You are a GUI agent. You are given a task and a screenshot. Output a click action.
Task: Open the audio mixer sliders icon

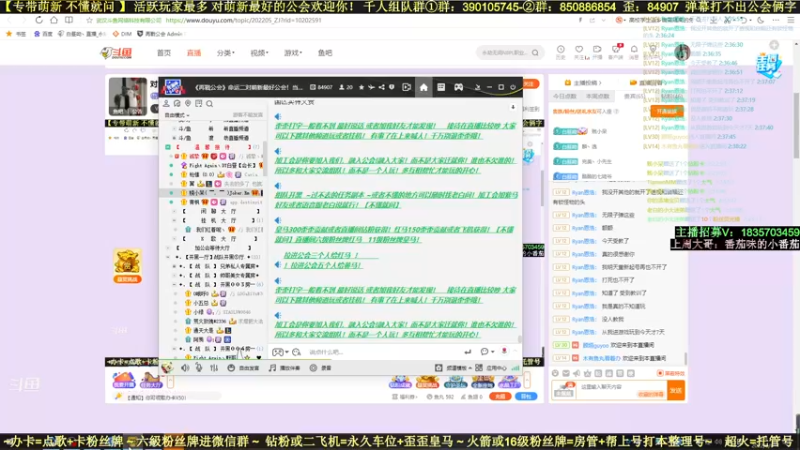[x=214, y=368]
